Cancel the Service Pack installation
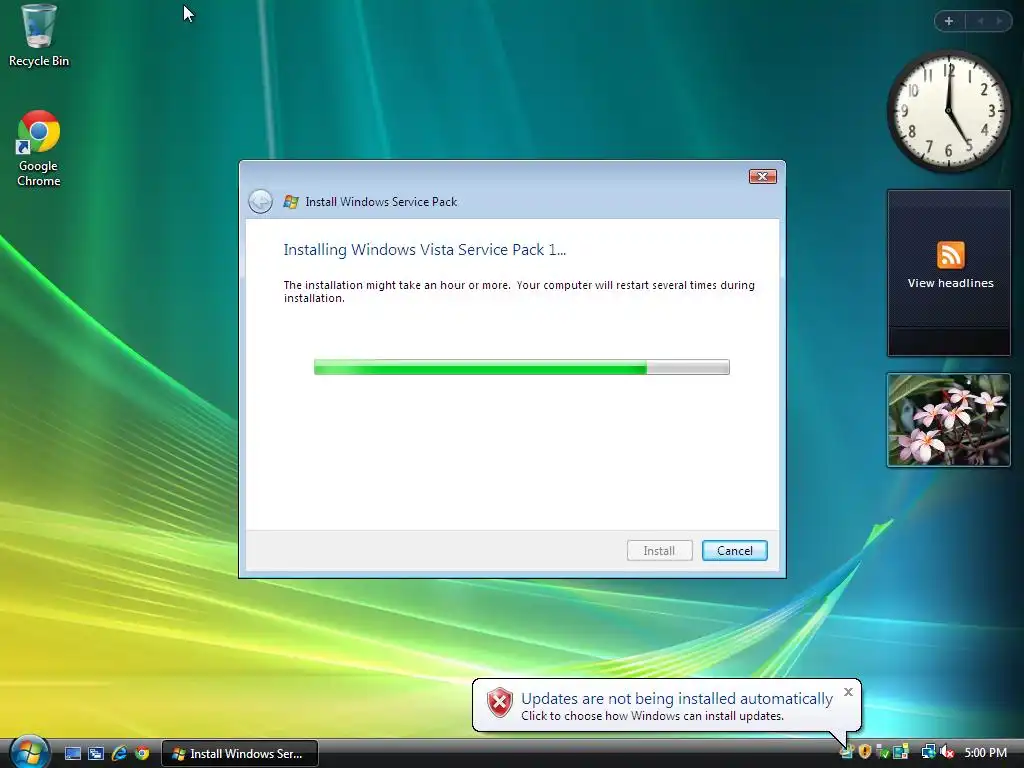Viewport: 1024px width, 768px height. coord(735,551)
